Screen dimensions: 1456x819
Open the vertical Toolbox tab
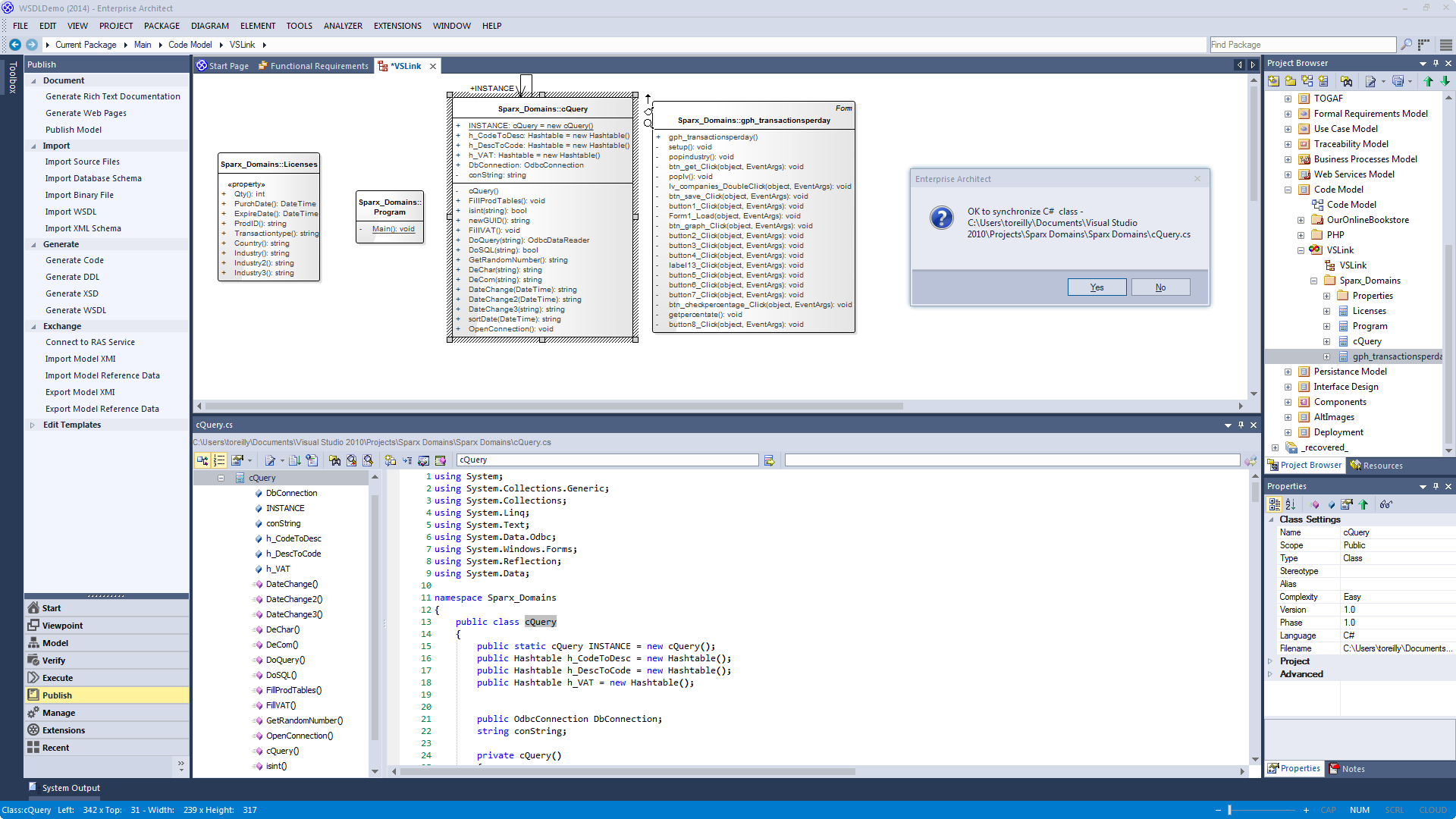tap(12, 77)
